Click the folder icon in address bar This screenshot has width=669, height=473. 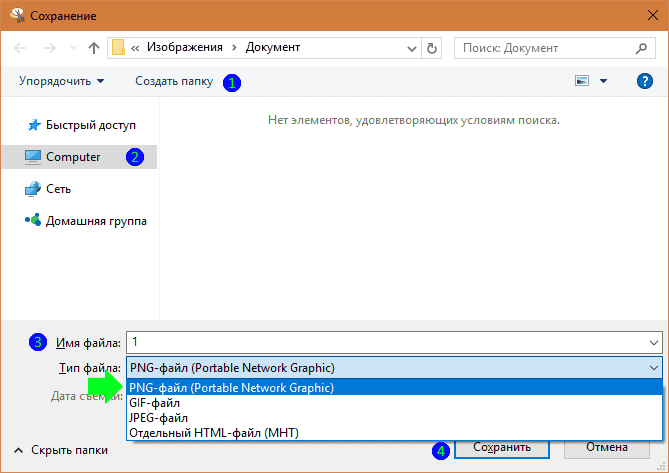point(118,47)
